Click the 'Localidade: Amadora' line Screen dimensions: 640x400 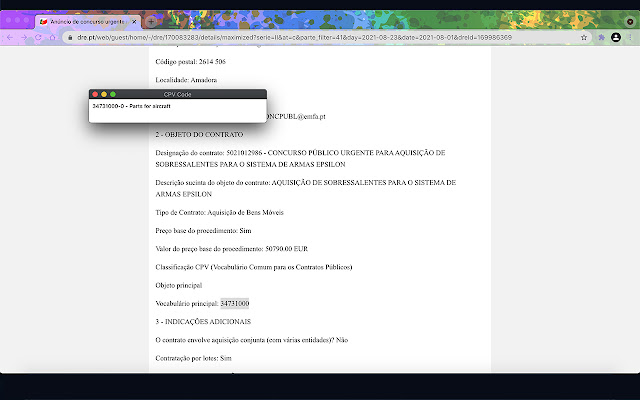(186, 80)
